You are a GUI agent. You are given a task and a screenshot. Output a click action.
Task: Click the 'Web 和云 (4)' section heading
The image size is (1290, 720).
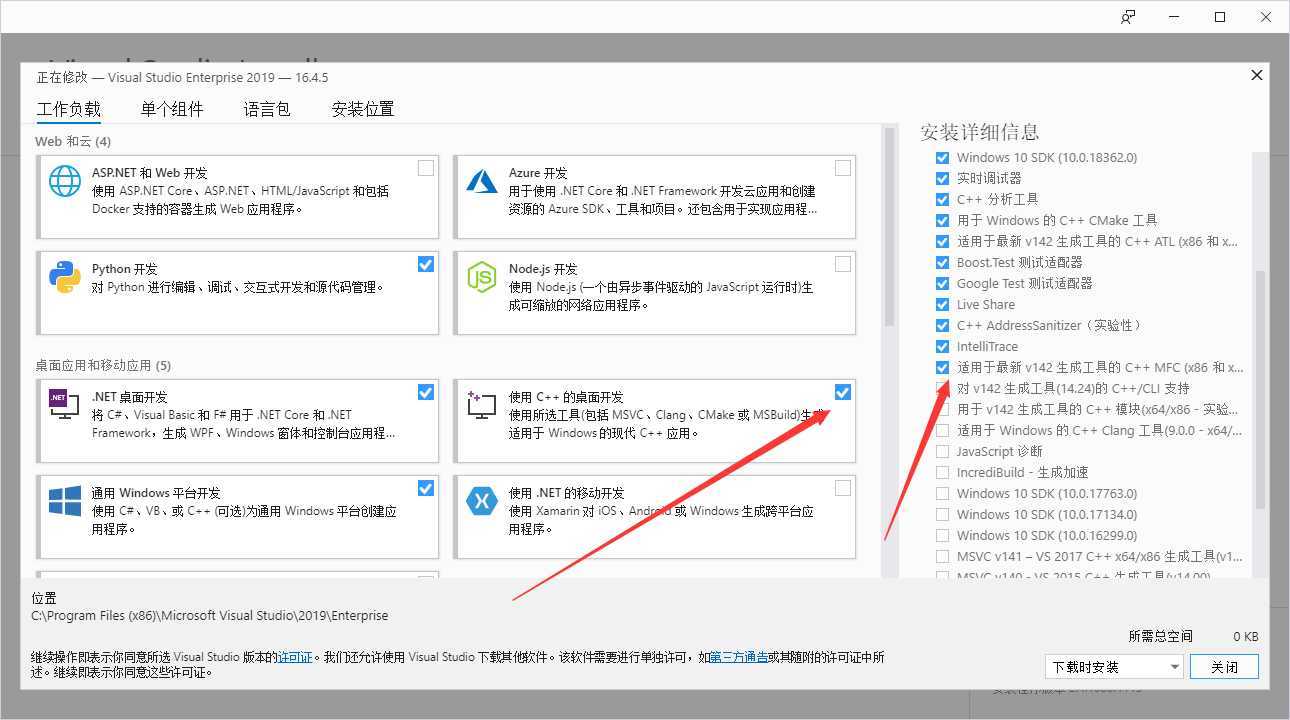(73, 141)
